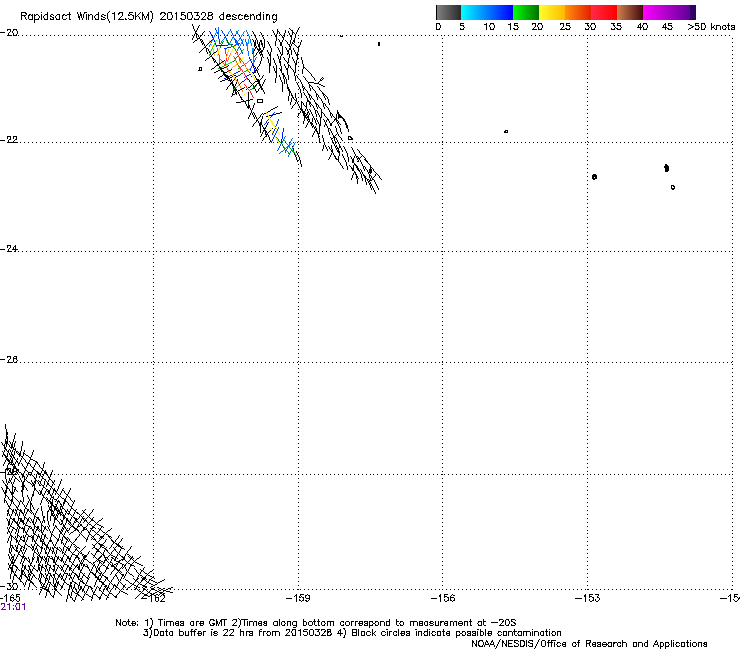
Task: Click the '-162' longitude axis label
Action: coord(154,598)
